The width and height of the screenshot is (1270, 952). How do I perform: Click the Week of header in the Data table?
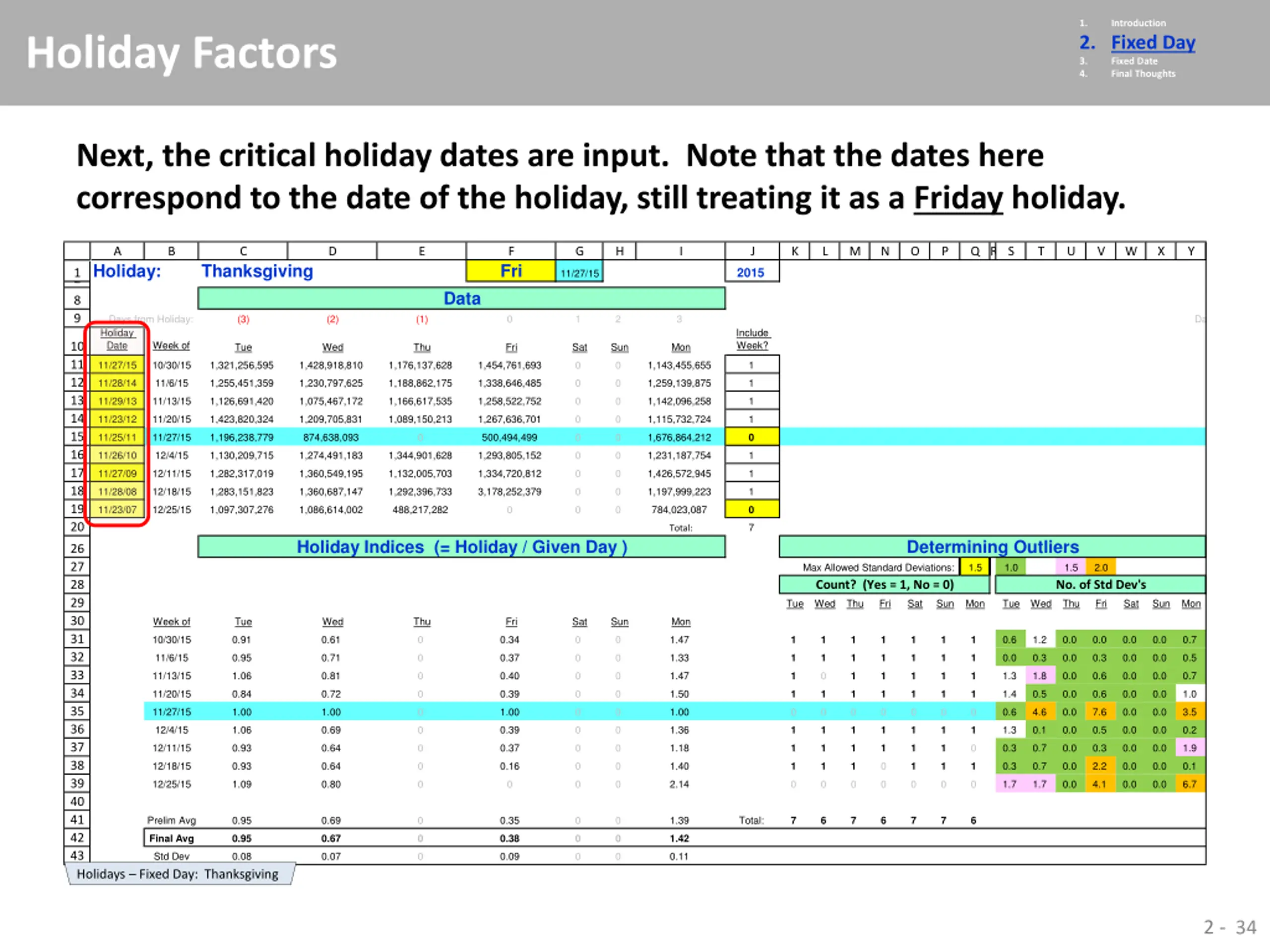coord(171,346)
